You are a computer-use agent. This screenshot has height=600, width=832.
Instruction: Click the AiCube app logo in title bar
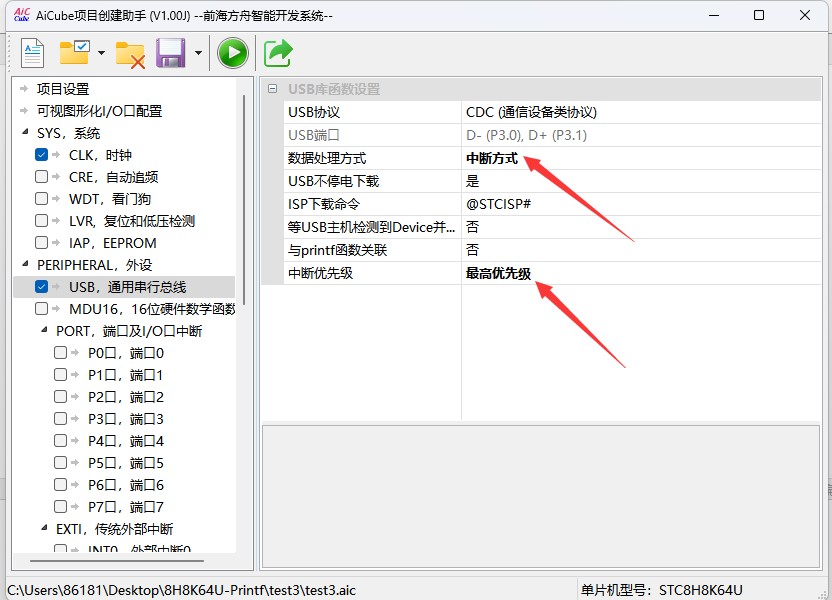click(22, 15)
